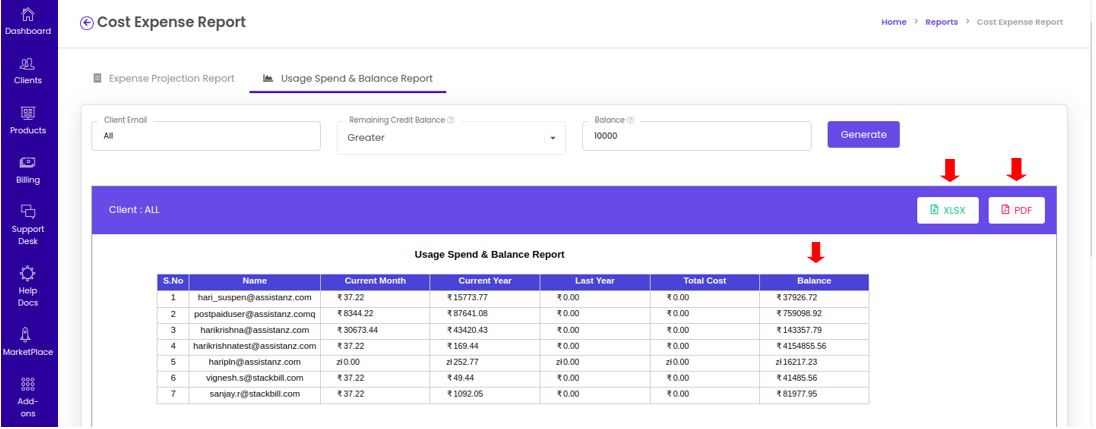Go to Reports breadcrumb link
The width and height of the screenshot is (1096, 429).
942,22
